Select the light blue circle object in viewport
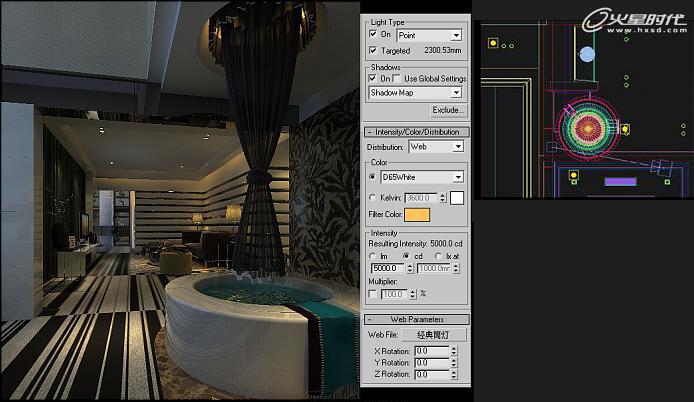Image resolution: width=694 pixels, height=402 pixels. point(587,54)
